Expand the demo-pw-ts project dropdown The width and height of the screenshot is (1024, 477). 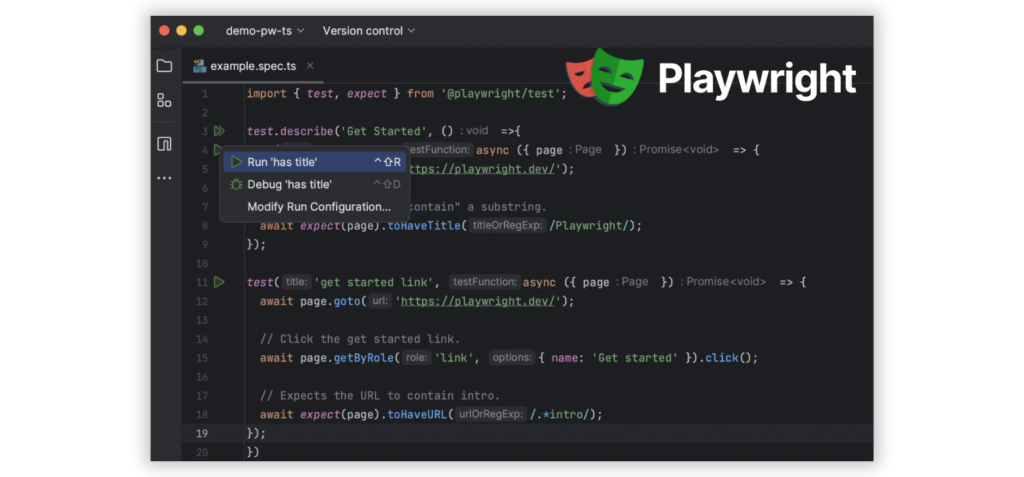tap(265, 31)
